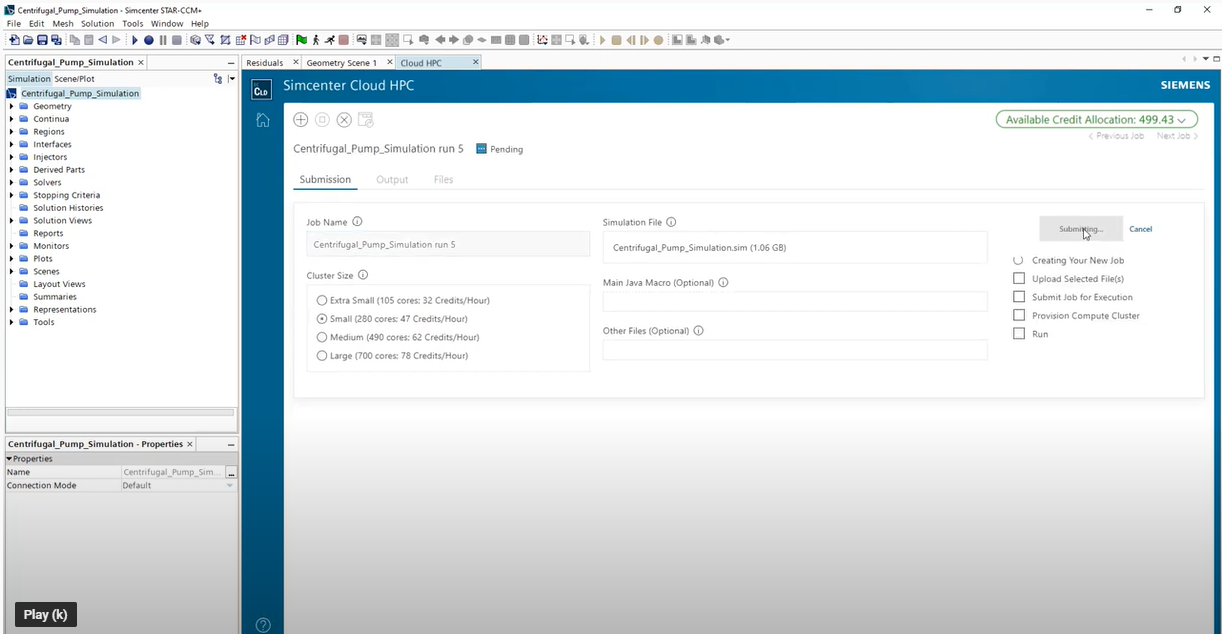Screen dimensions: 1222x634
Task: Expand the Stopping Criteria node
Action: click(12, 195)
